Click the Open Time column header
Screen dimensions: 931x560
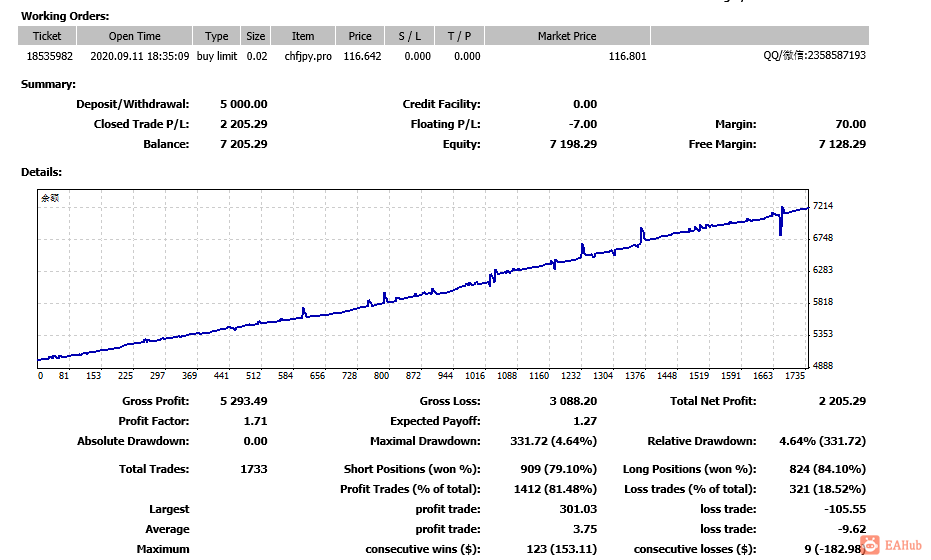coord(134,36)
